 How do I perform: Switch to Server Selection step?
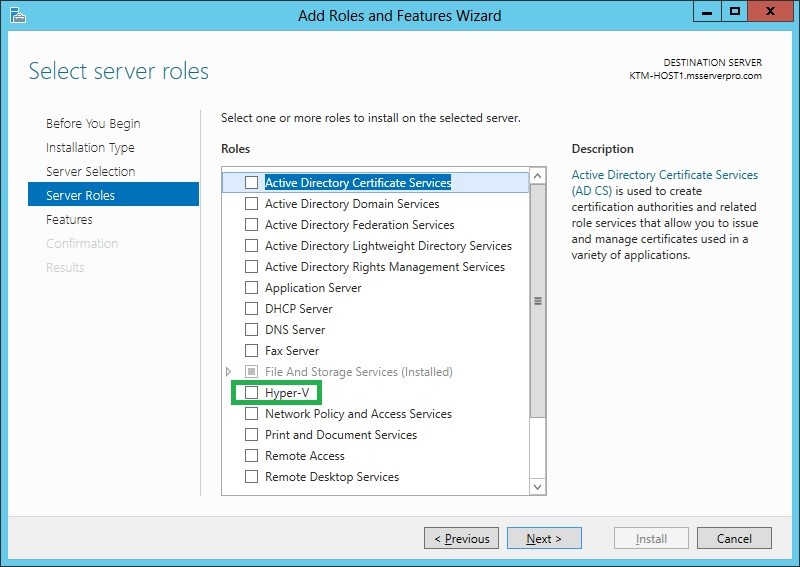[x=90, y=171]
